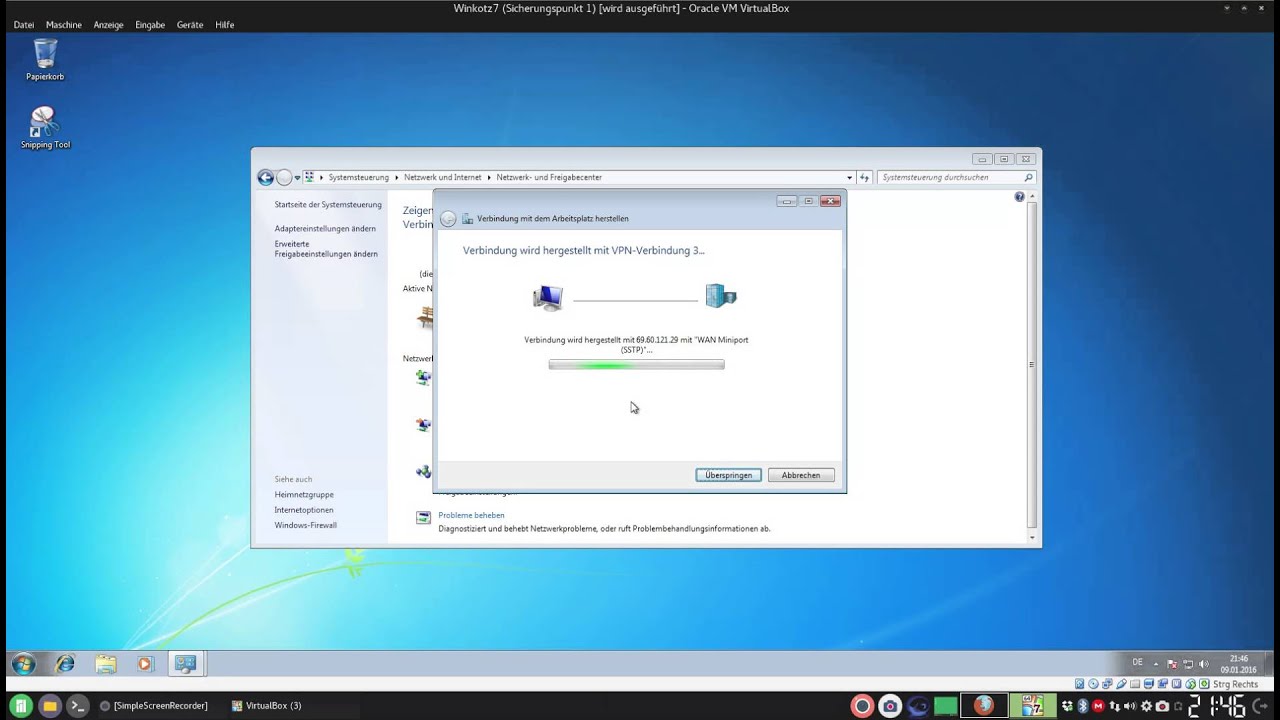Open the Datei menu
The width and height of the screenshot is (1280, 720).
click(24, 24)
